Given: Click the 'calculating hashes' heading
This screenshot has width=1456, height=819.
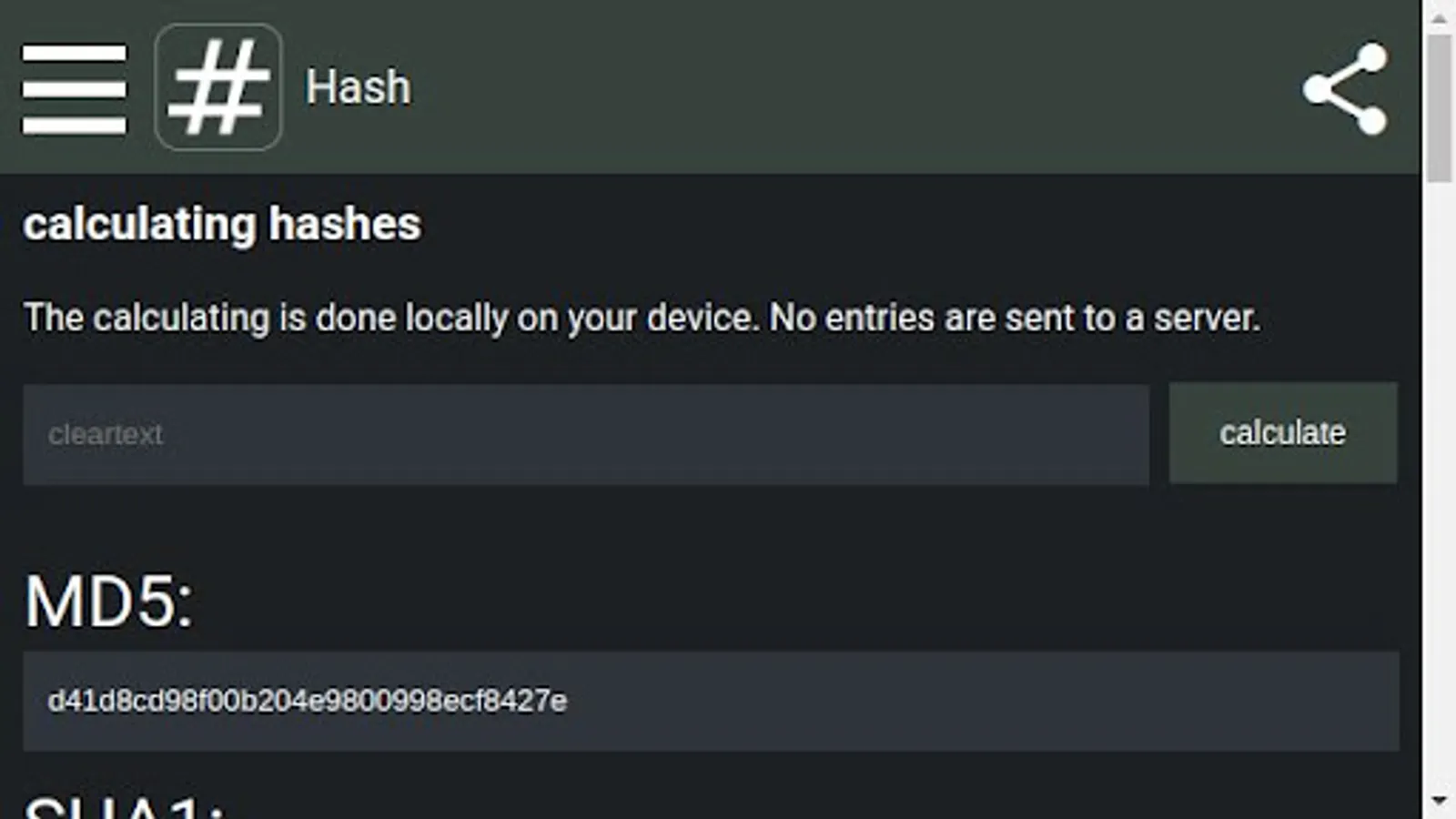Looking at the screenshot, I should pyautogui.click(x=222, y=224).
